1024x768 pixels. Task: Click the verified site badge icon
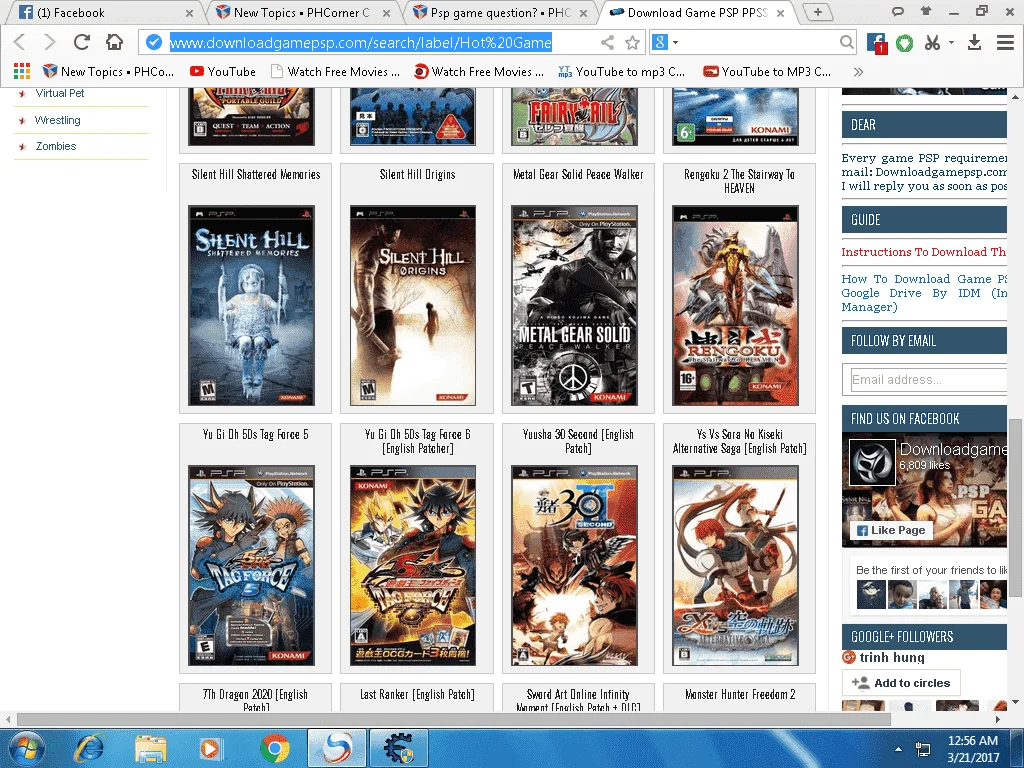pyautogui.click(x=153, y=42)
